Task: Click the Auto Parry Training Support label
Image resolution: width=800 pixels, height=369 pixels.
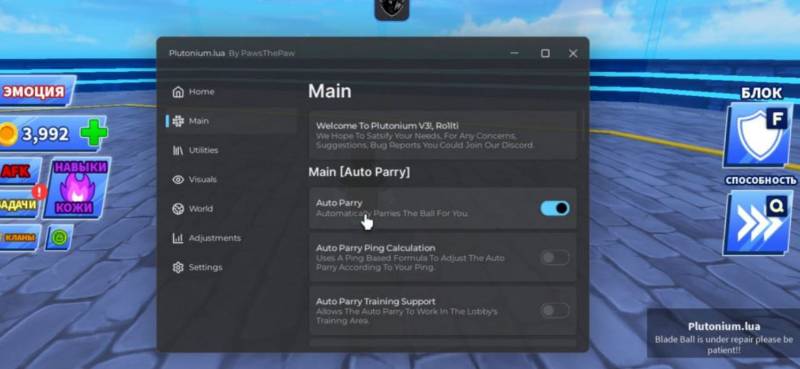Action: point(376,301)
